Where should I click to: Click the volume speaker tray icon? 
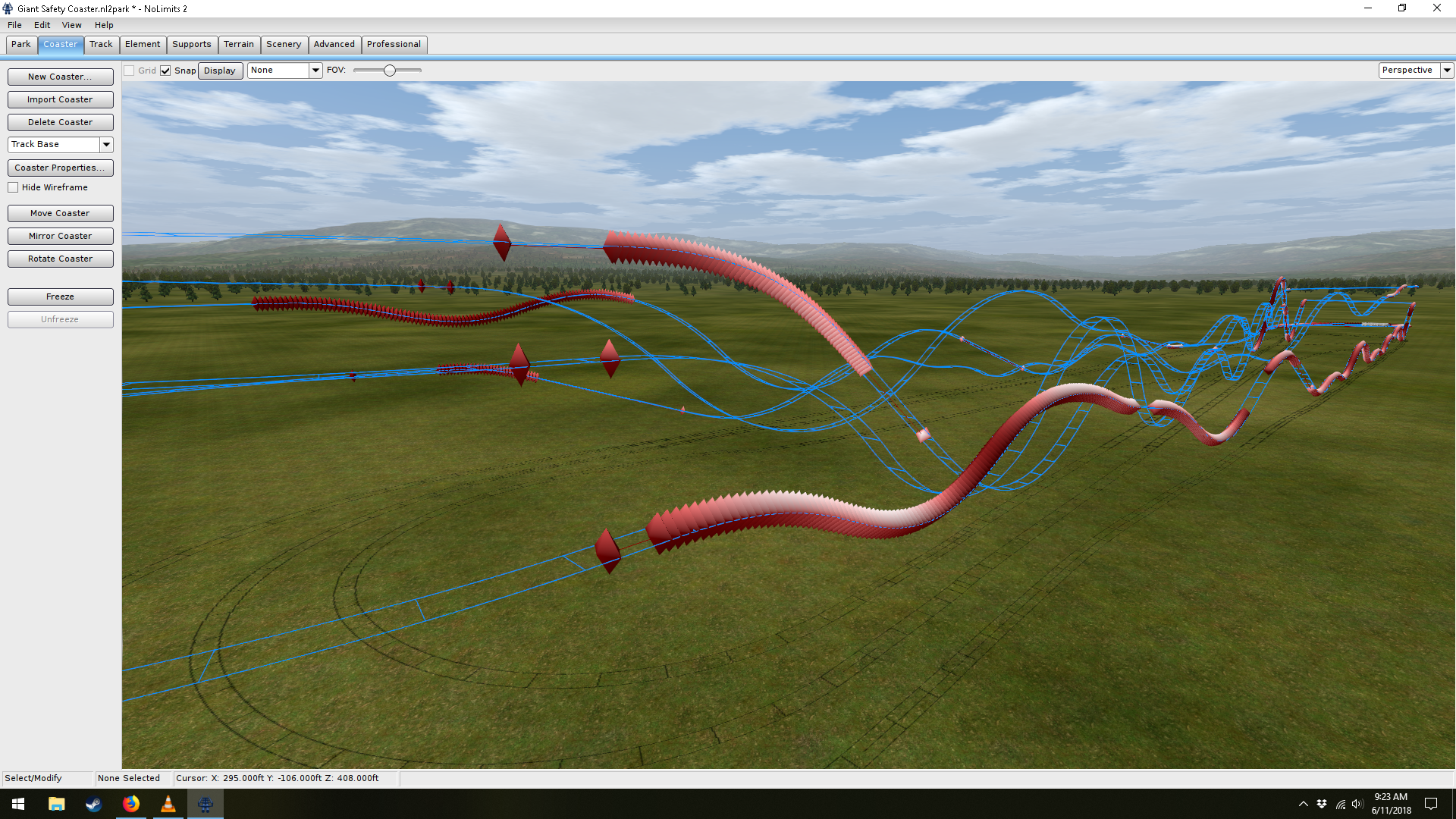tap(1357, 804)
